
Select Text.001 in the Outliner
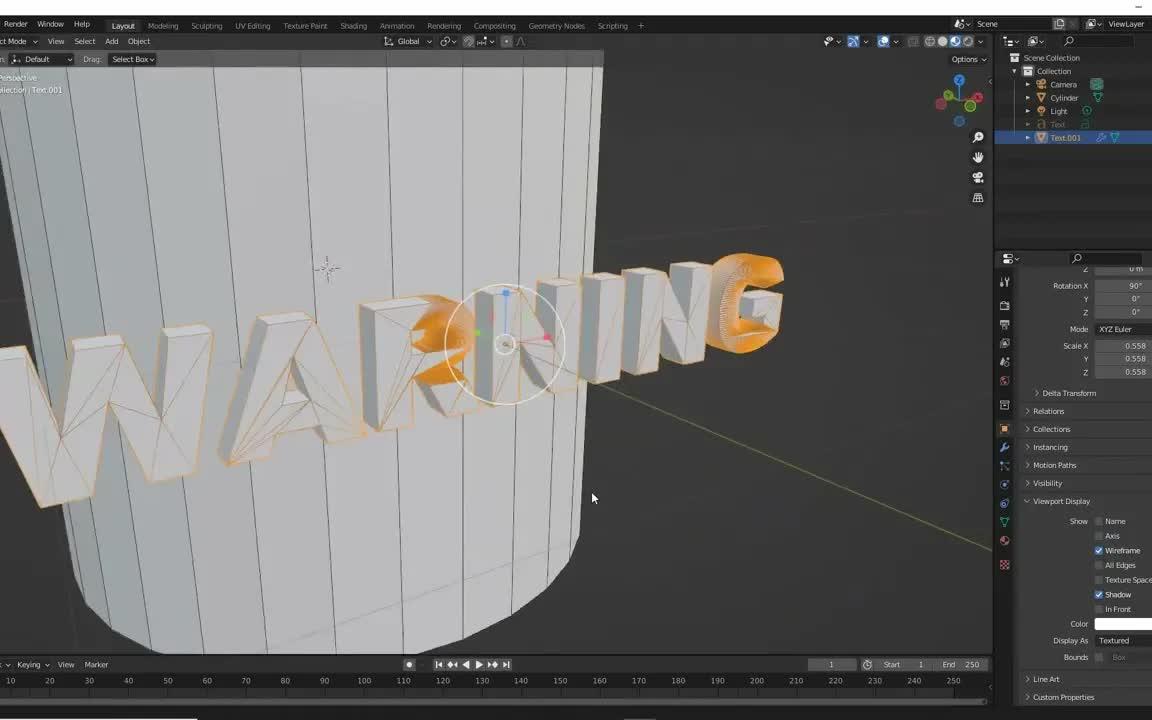[1065, 137]
